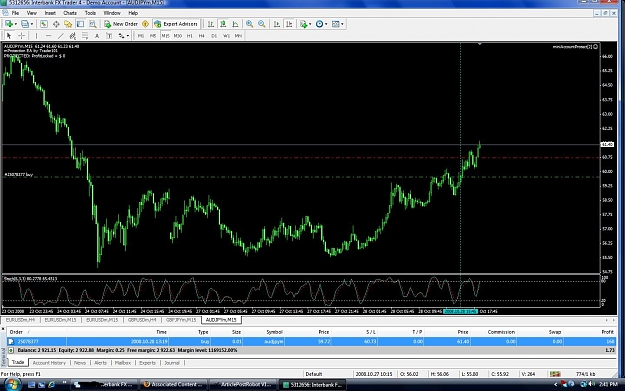This screenshot has height=391, width=625.
Task: Open the Tools menu
Action: point(90,13)
